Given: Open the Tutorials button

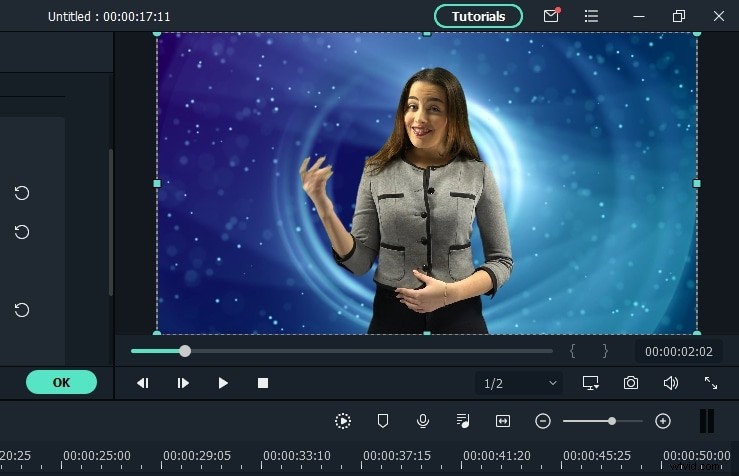Looking at the screenshot, I should tap(478, 16).
